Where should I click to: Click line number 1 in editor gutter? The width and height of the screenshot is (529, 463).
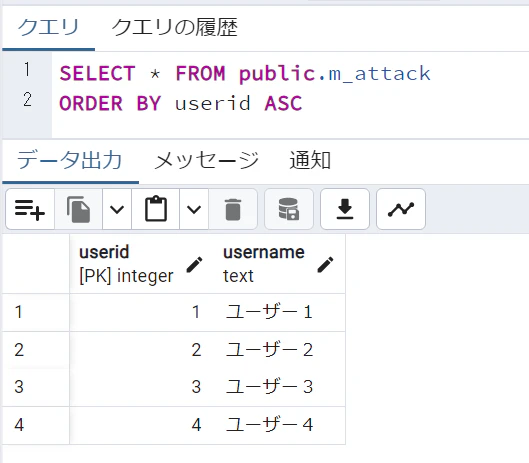pyautogui.click(x=27, y=70)
